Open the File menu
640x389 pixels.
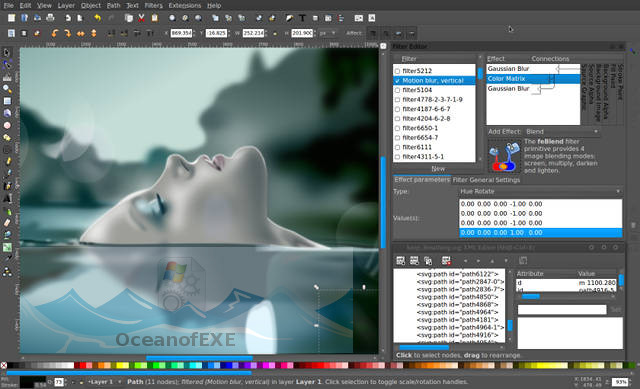[8, 5]
